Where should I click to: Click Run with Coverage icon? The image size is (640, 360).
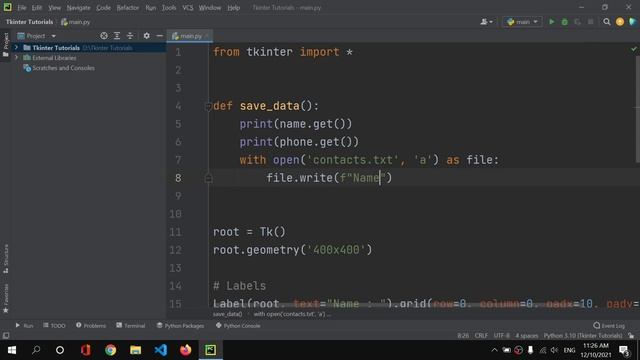tap(577, 22)
